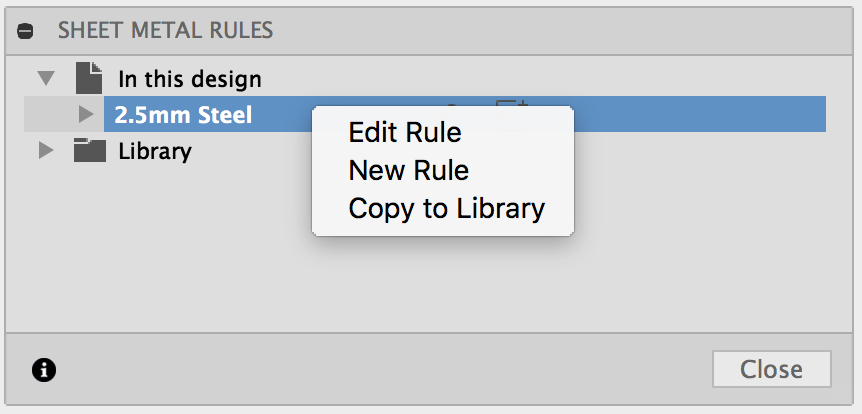Click the Library folder icon
The height and width of the screenshot is (414, 862).
click(x=90, y=152)
